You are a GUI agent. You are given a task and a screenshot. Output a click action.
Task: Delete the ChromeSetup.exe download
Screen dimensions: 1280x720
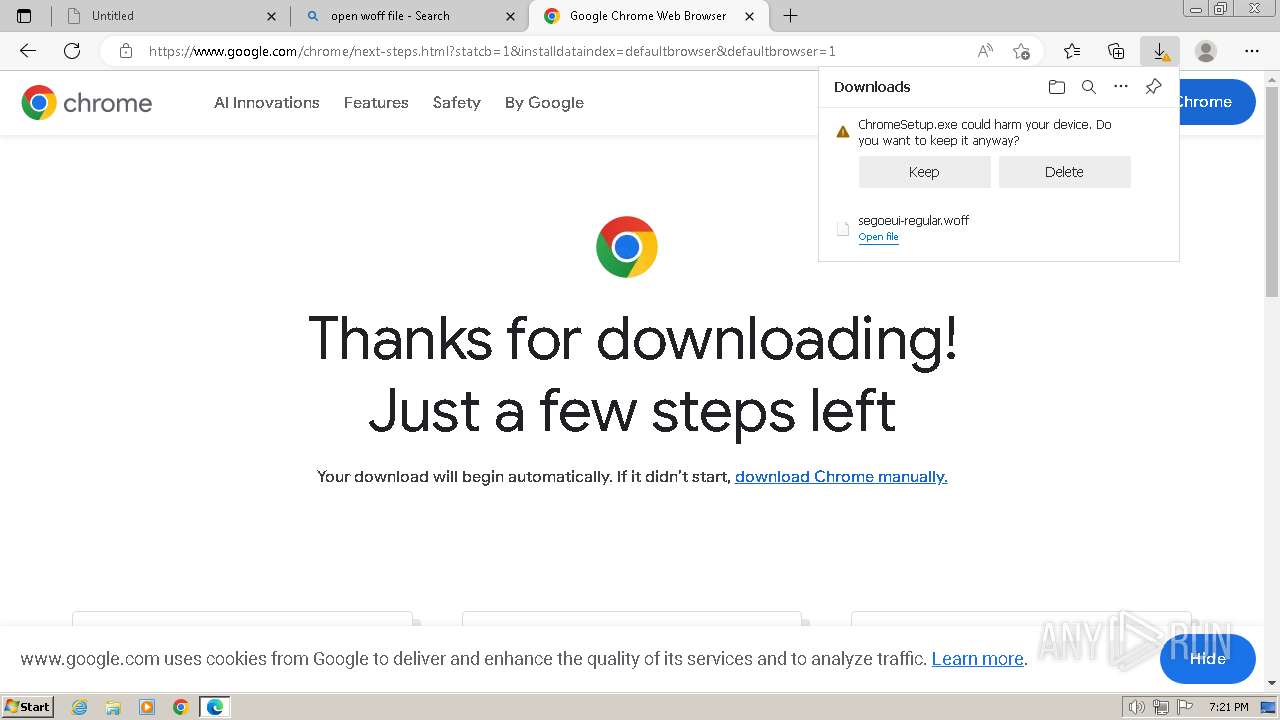click(x=1064, y=172)
